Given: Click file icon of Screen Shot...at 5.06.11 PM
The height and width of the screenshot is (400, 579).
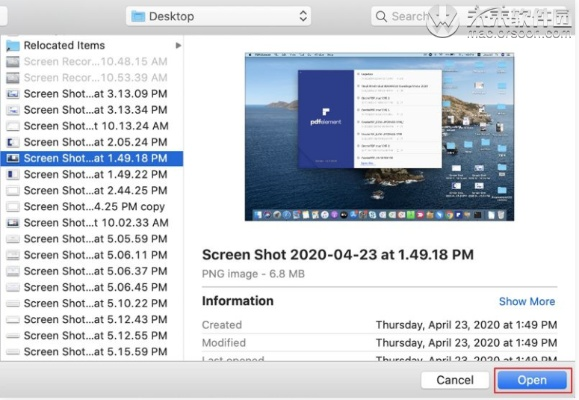Looking at the screenshot, I should tap(13, 255).
